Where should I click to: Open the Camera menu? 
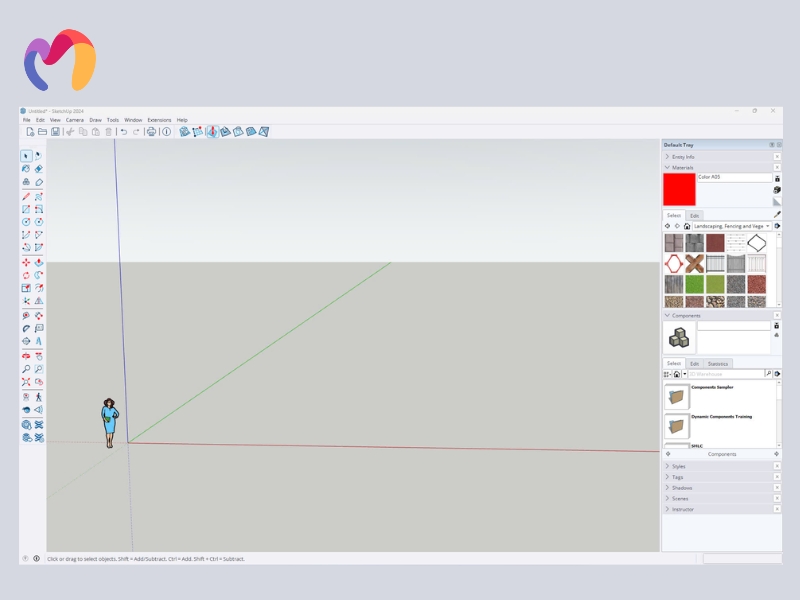pos(74,119)
